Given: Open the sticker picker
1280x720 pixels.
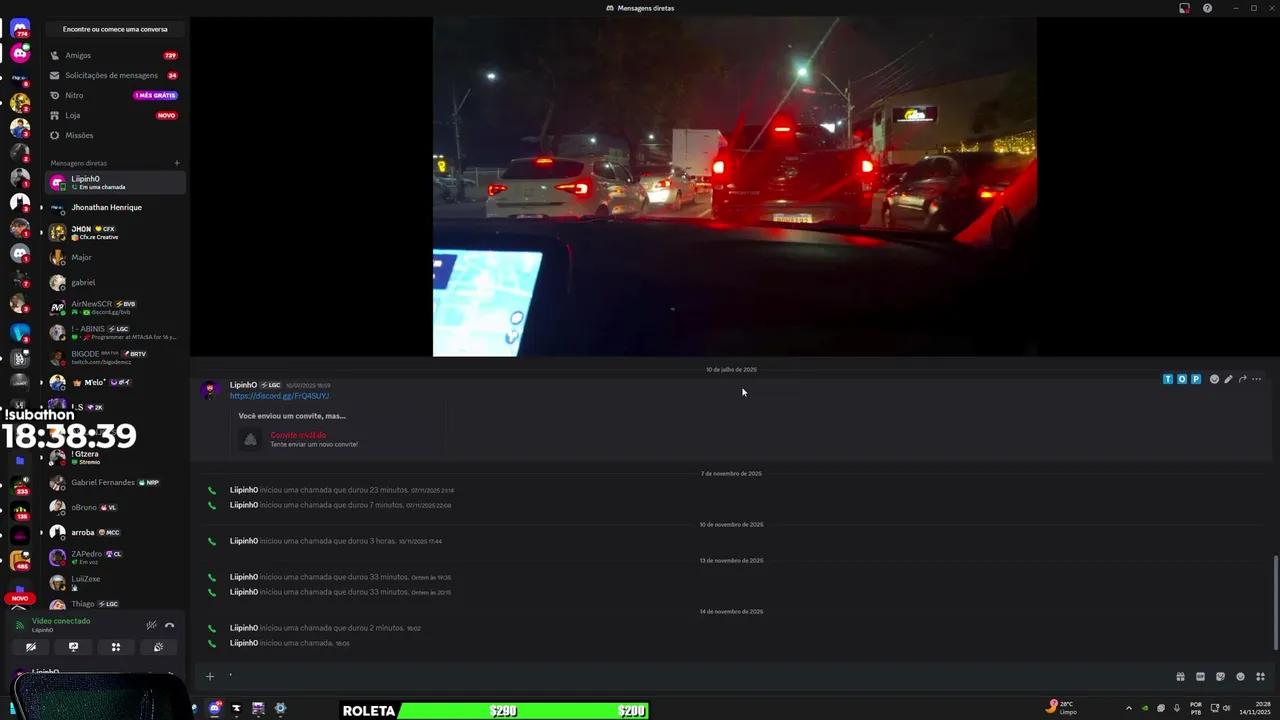Looking at the screenshot, I should [1220, 676].
